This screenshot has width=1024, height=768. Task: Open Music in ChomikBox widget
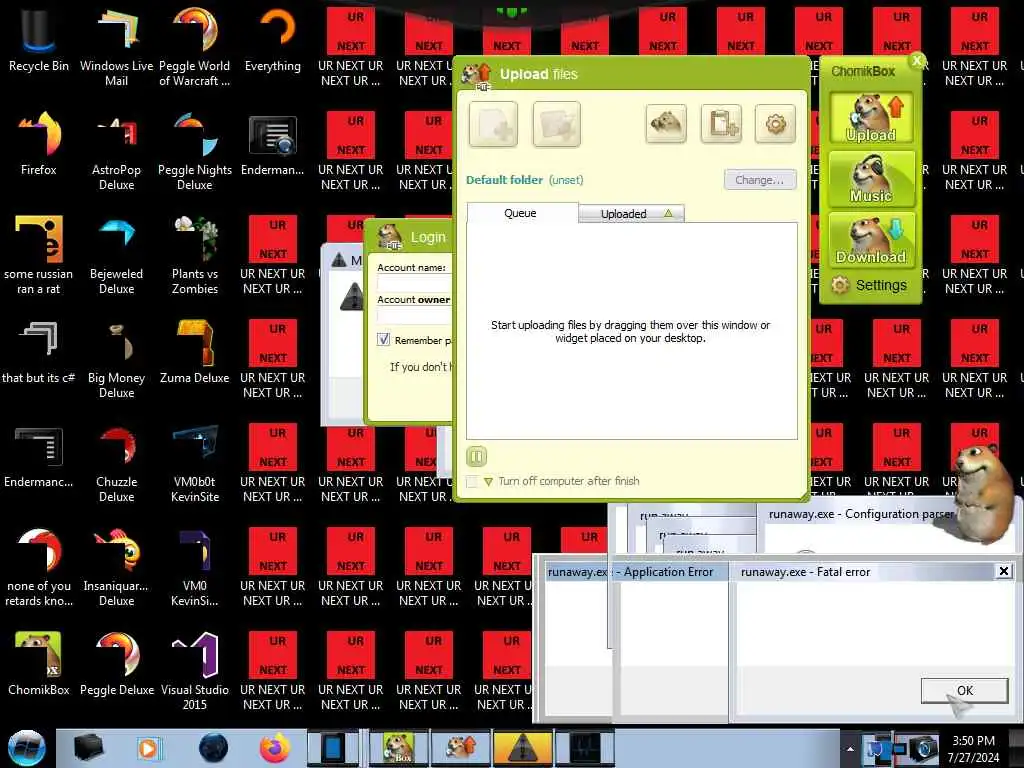871,178
